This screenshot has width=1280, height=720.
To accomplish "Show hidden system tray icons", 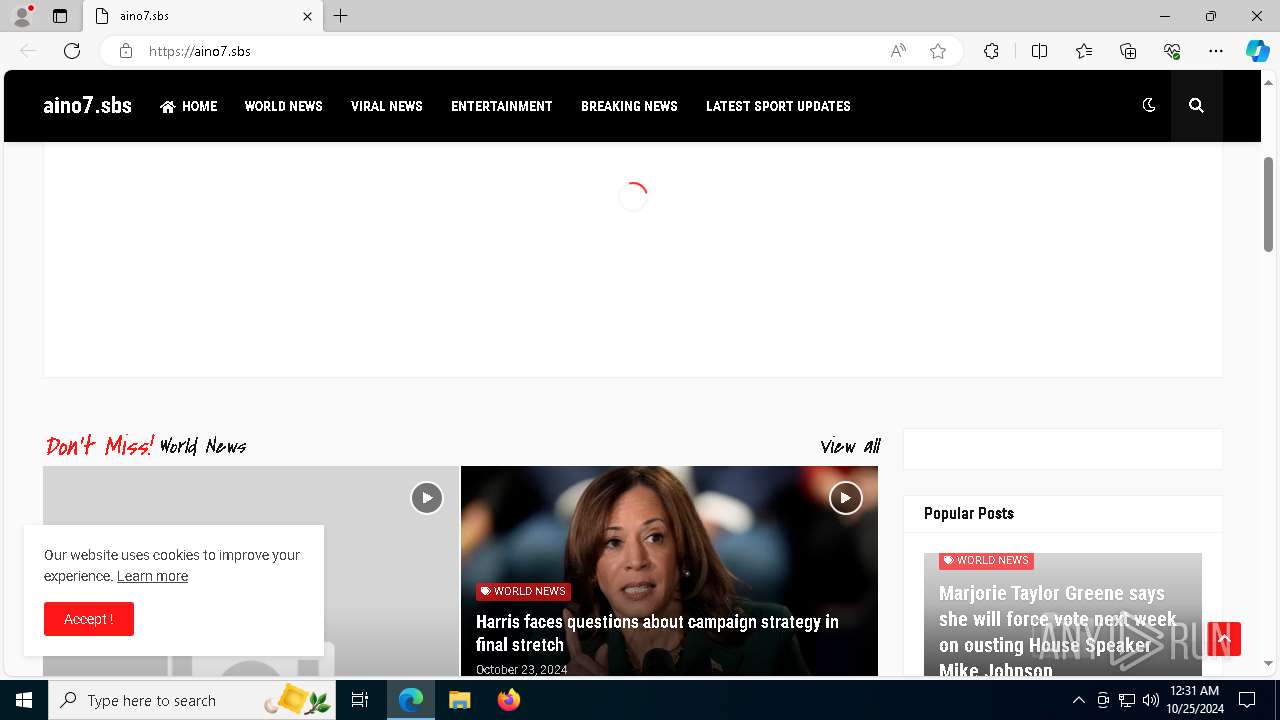I will (1079, 700).
